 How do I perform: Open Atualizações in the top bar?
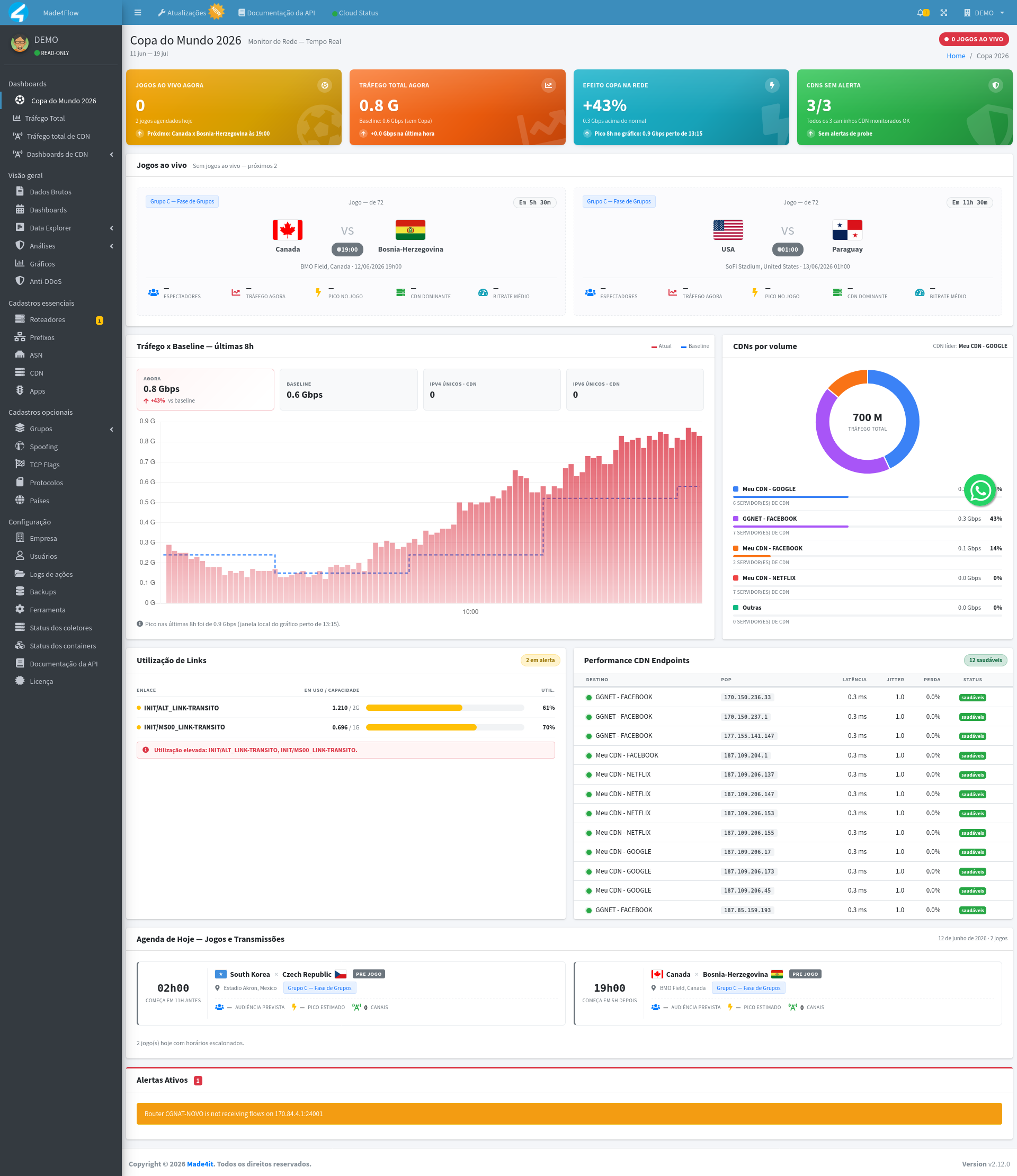[x=182, y=13]
